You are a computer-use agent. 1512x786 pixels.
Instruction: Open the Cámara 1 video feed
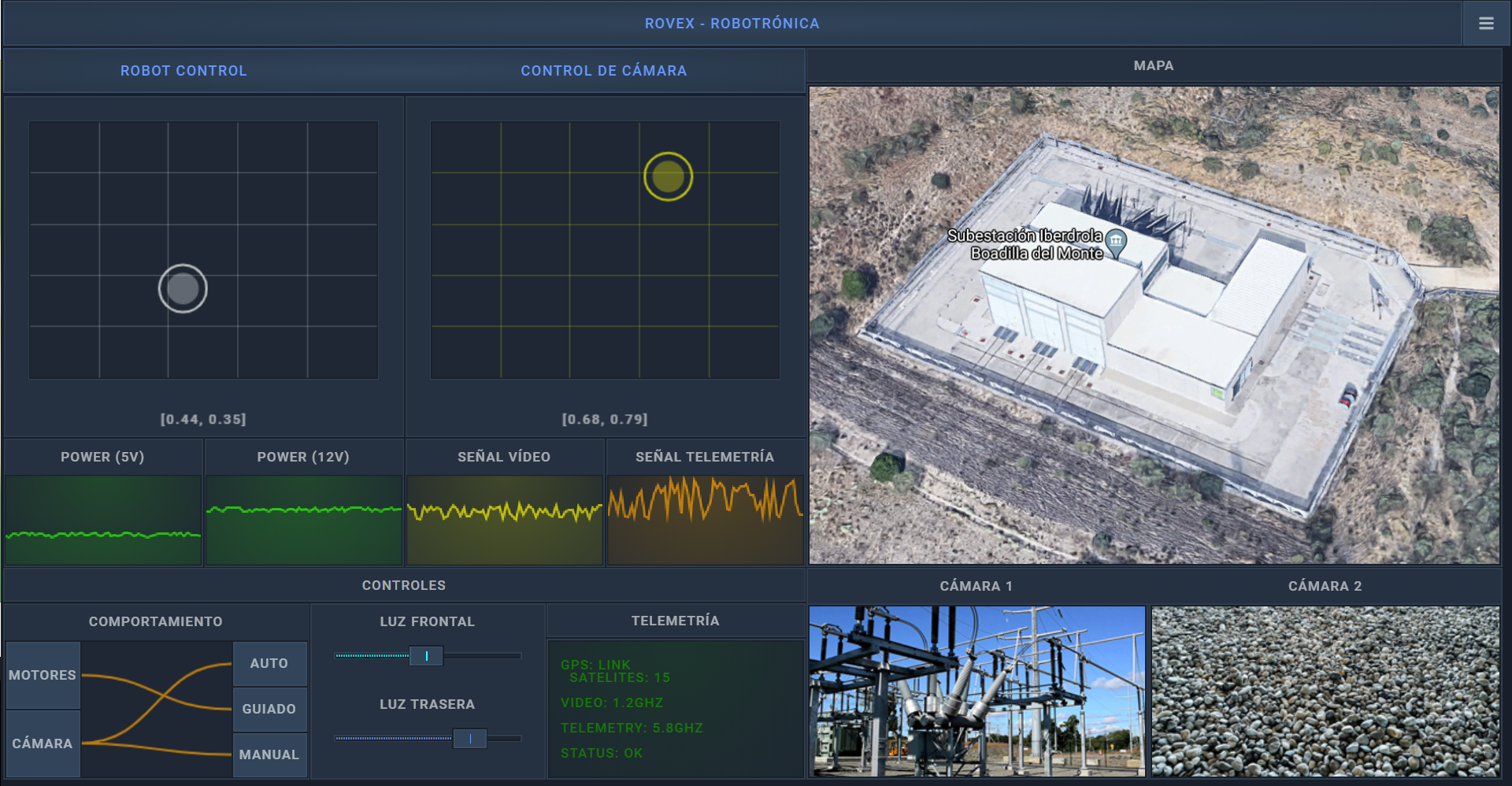[x=976, y=691]
